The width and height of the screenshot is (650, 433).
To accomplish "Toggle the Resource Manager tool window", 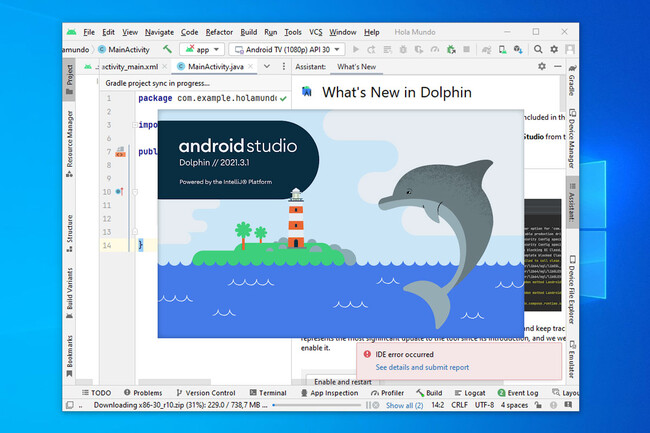I will click(x=69, y=144).
